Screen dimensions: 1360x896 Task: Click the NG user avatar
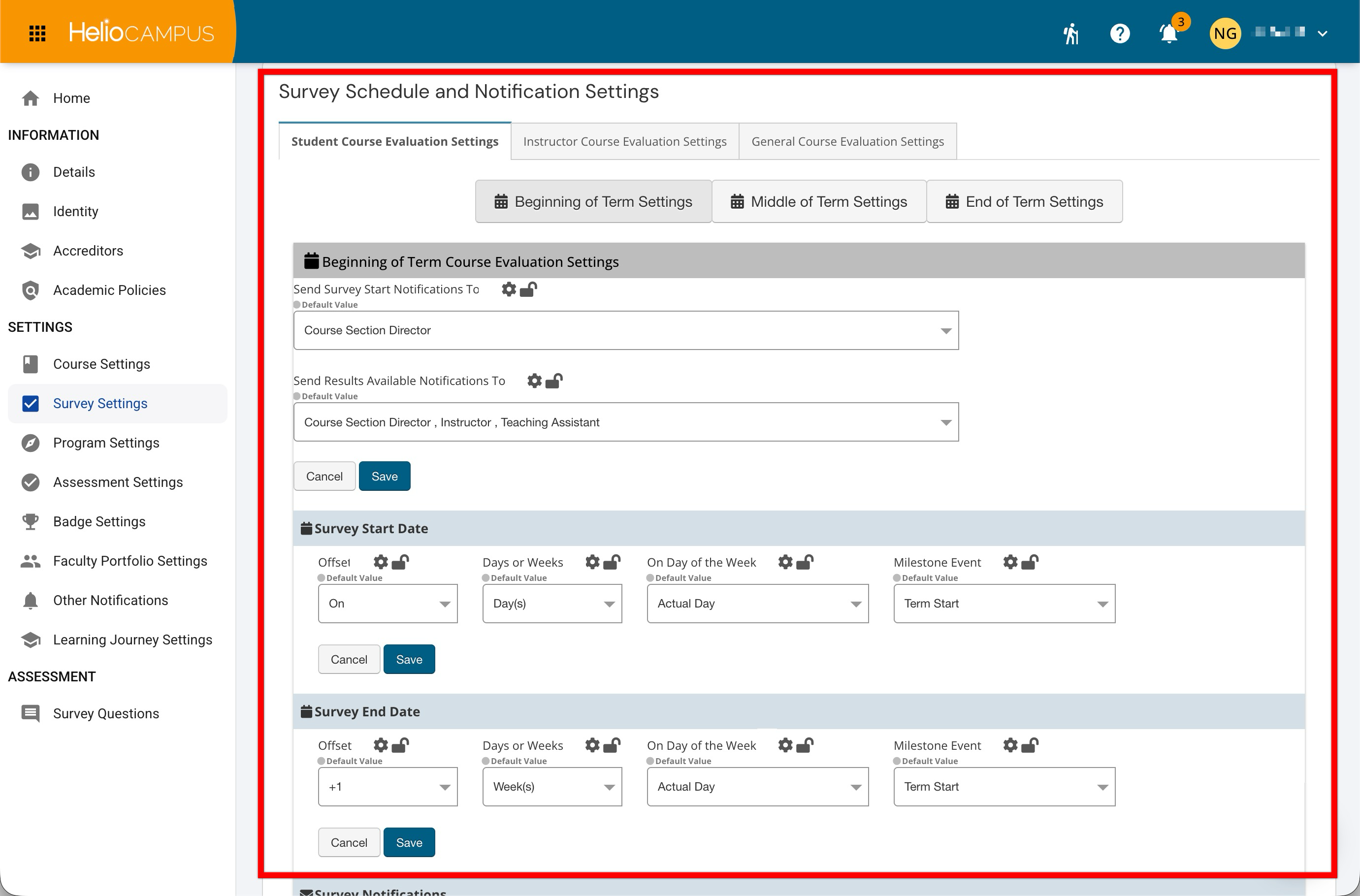[x=1225, y=33]
